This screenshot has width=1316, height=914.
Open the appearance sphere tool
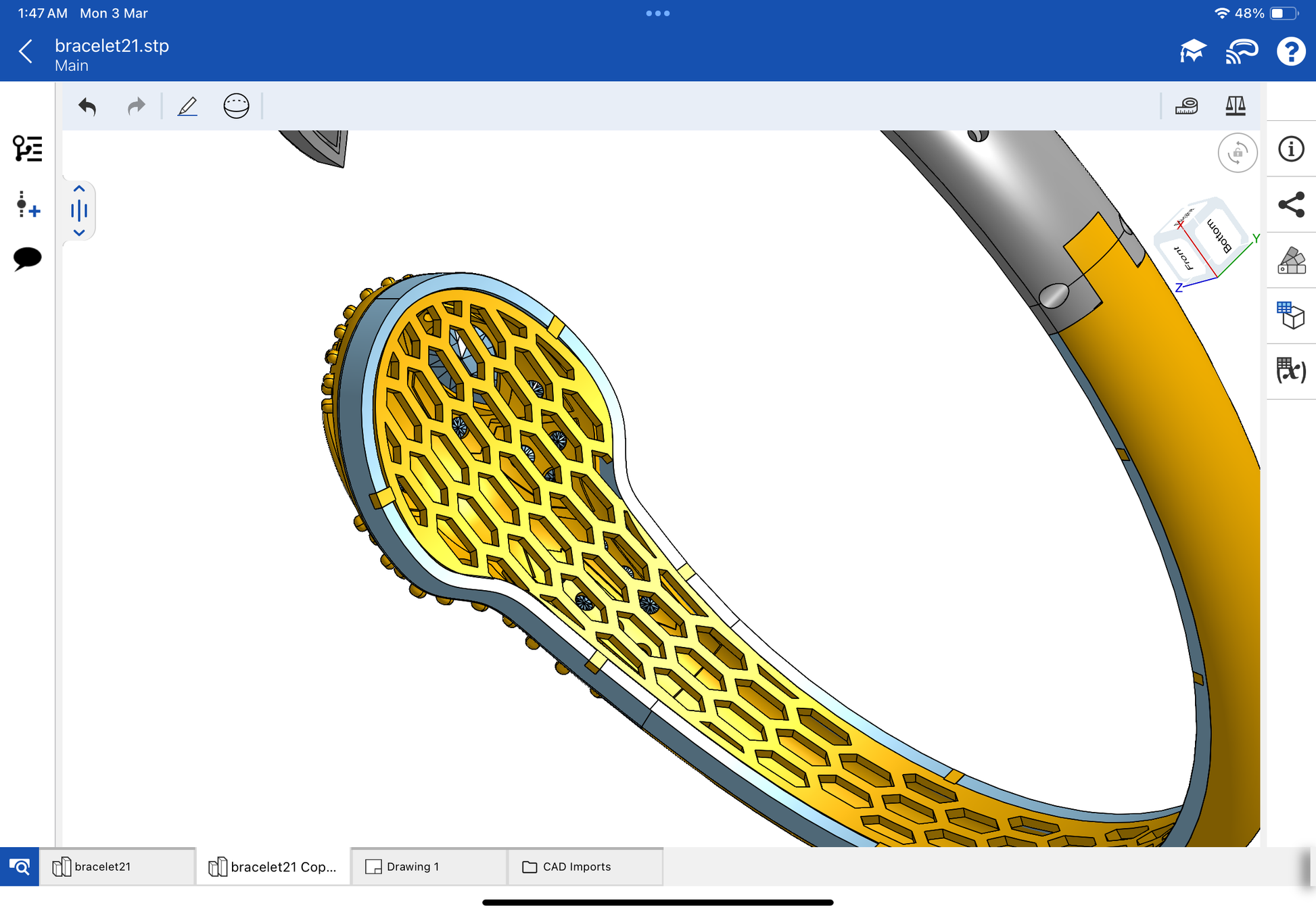click(x=236, y=107)
